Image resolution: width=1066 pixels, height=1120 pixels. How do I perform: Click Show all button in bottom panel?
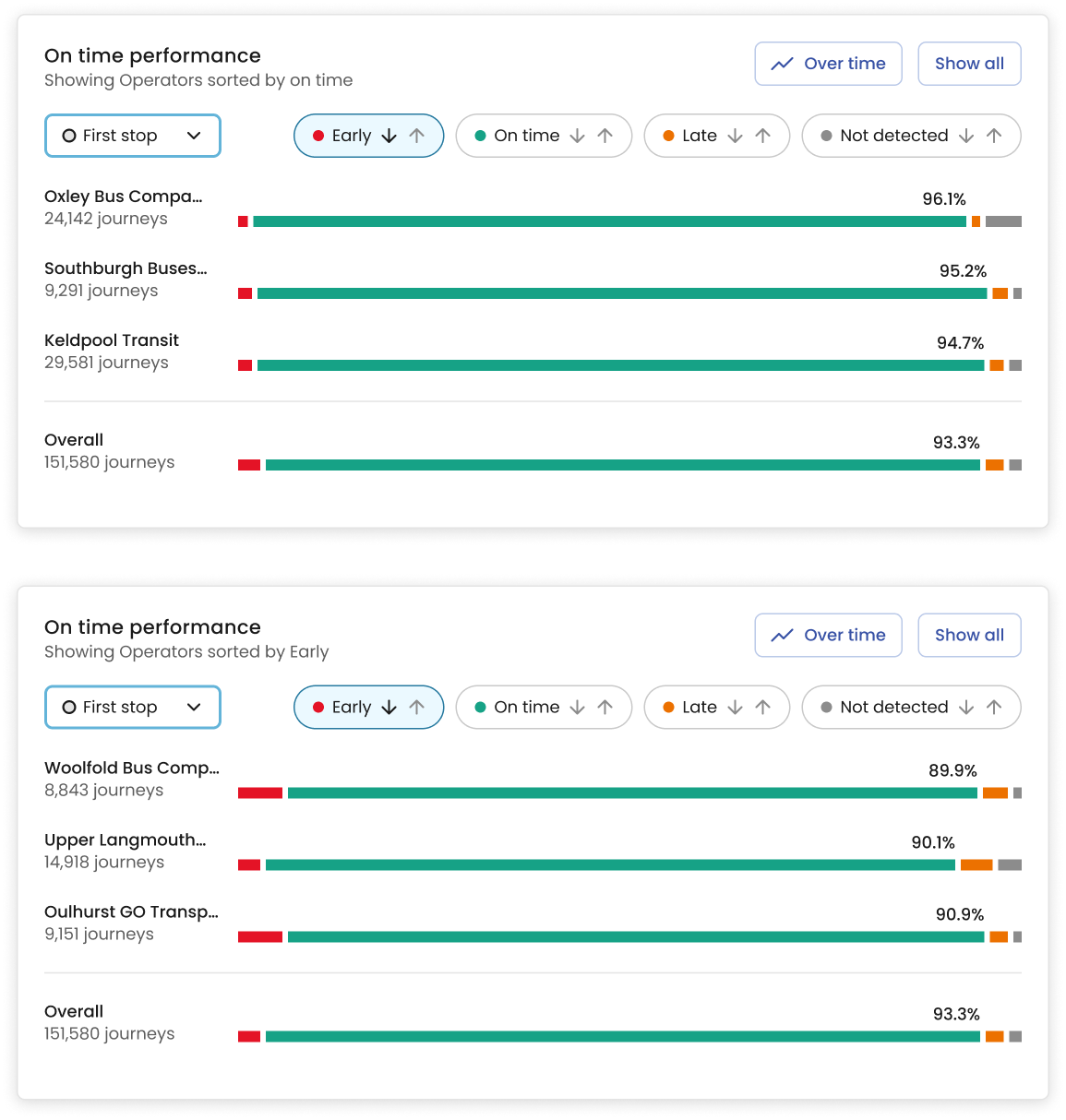[x=969, y=636]
